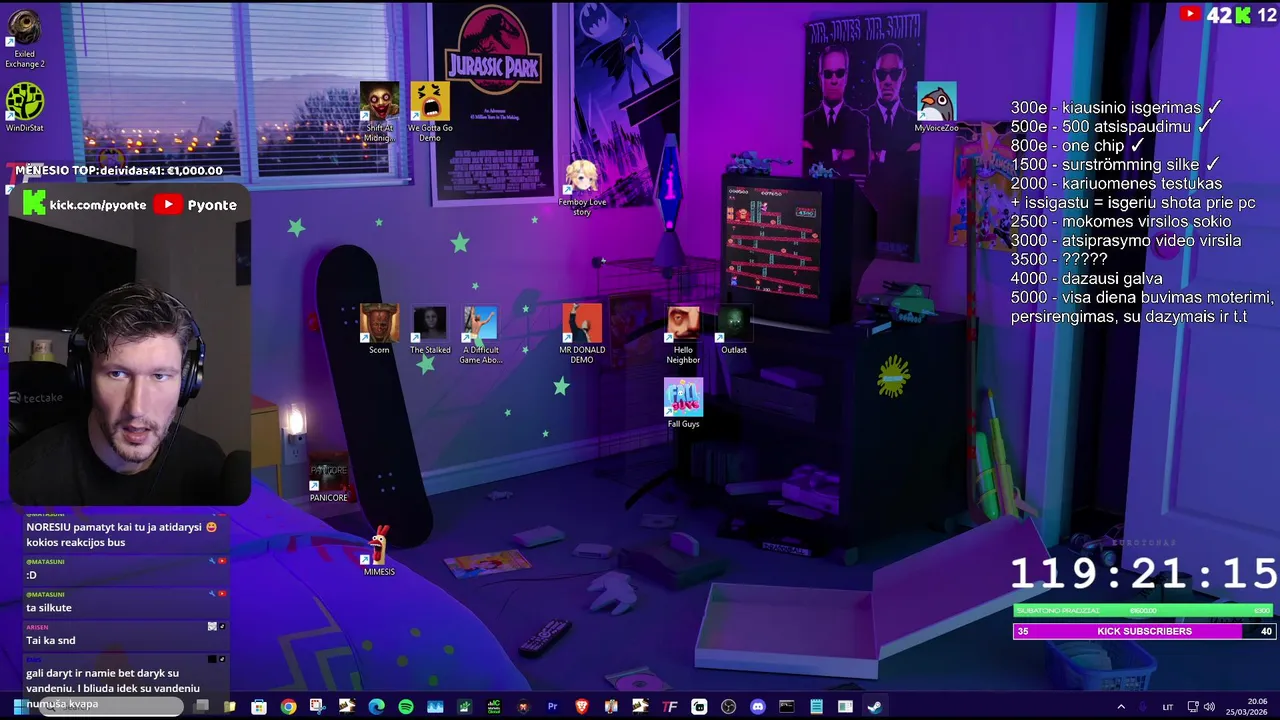The height and width of the screenshot is (720, 1280).
Task: Open the WinDirStat desktop shortcut
Action: pos(25,108)
